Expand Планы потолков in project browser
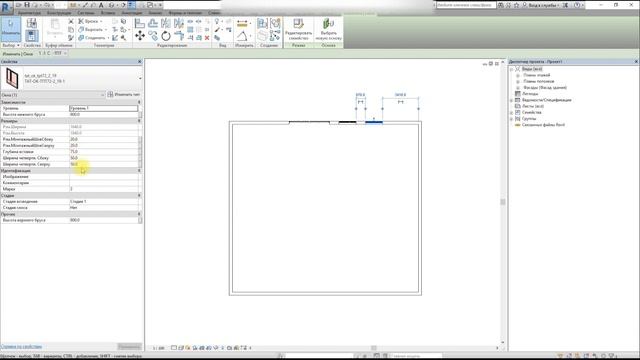 pyautogui.click(x=518, y=81)
